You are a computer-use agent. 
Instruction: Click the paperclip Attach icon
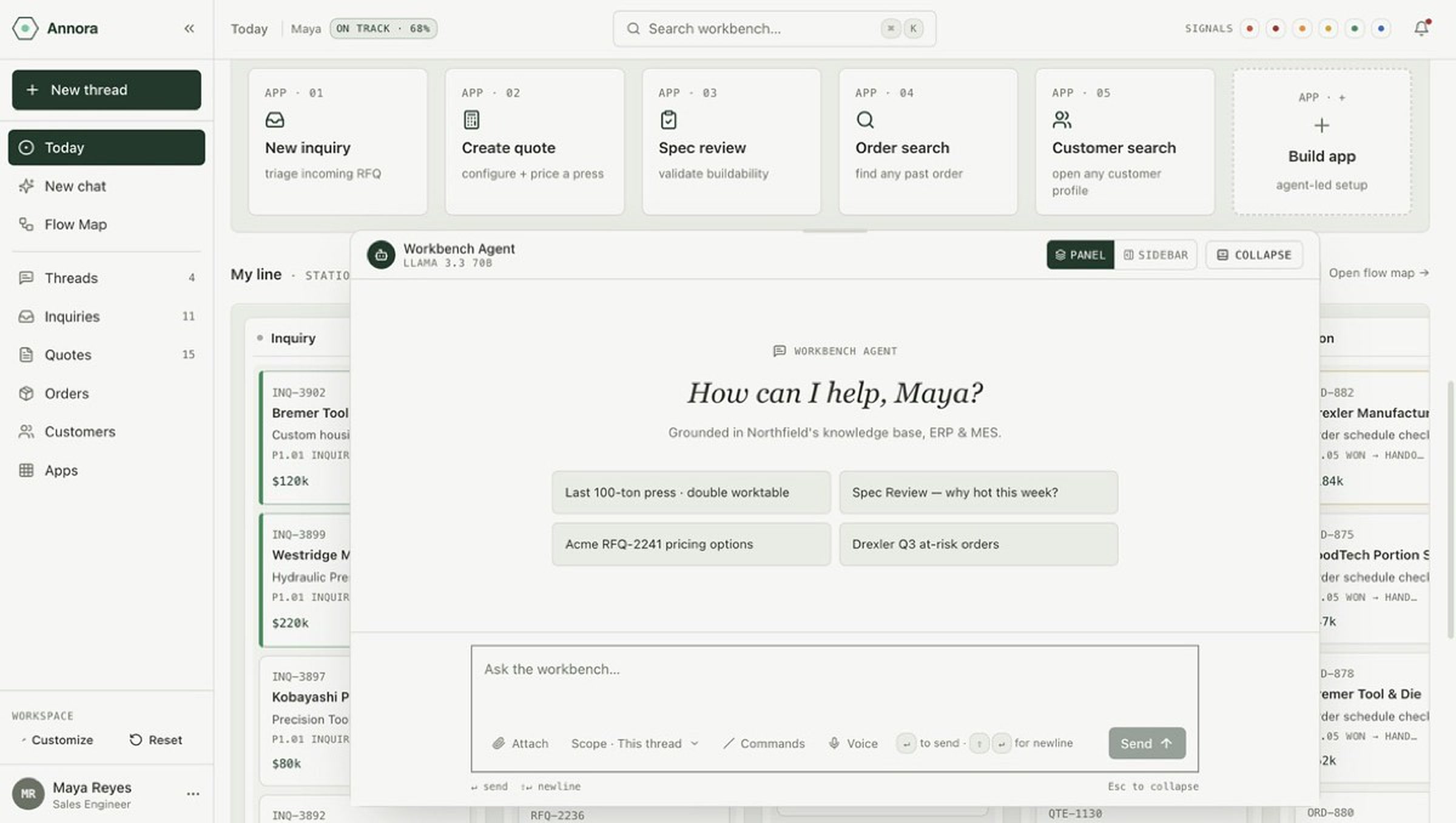click(499, 743)
